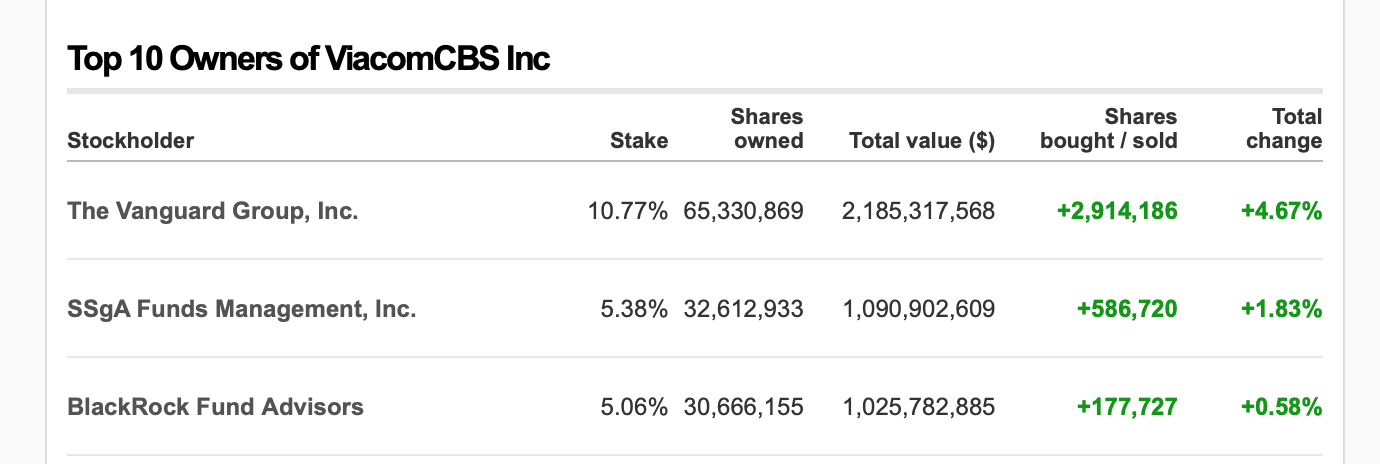
Task: Click the +1.83% total change value
Action: (x=1281, y=309)
